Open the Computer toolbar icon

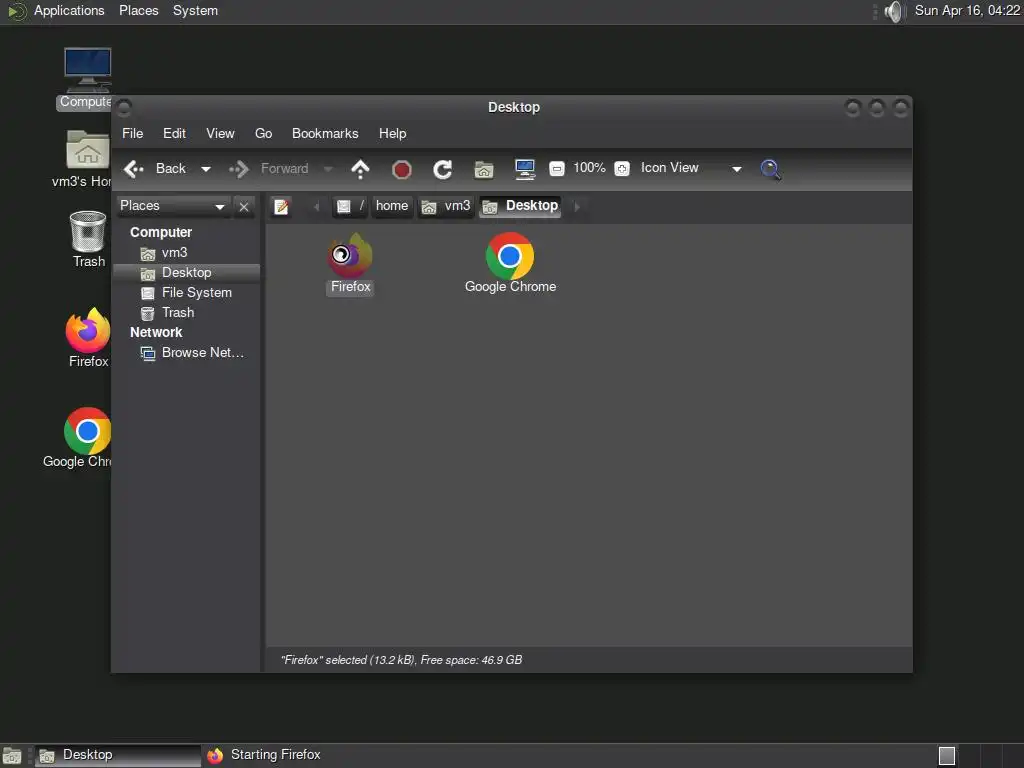(x=525, y=169)
